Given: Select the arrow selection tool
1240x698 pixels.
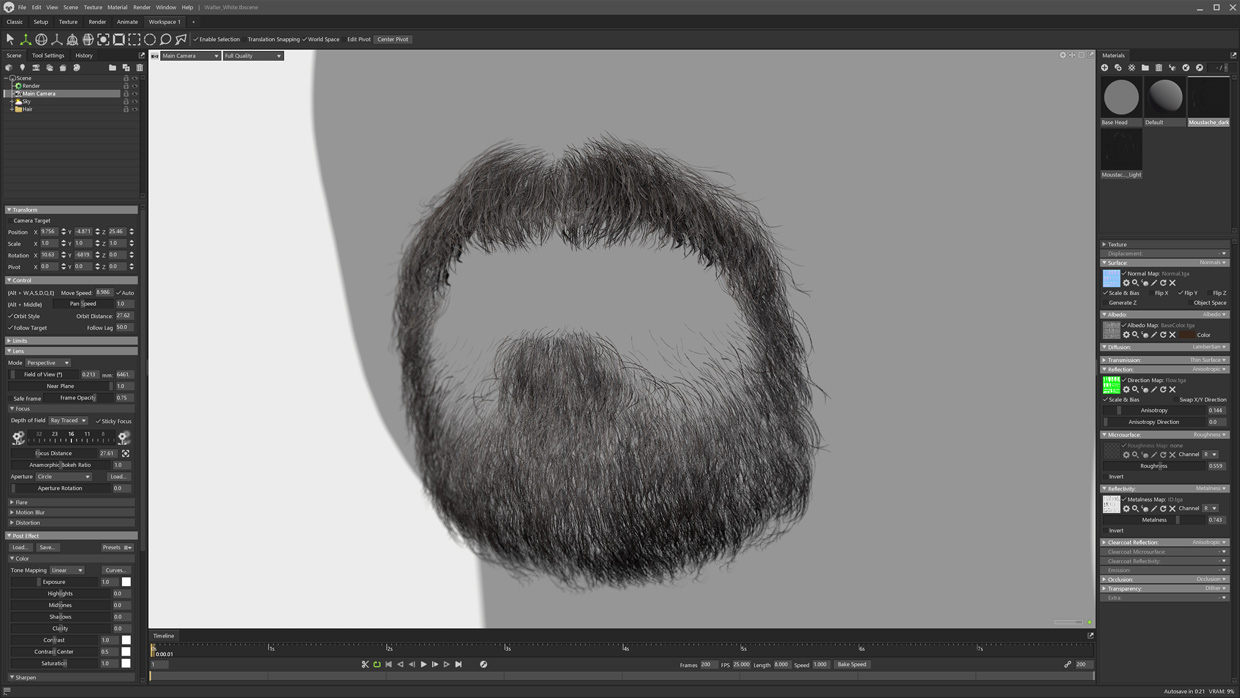Looking at the screenshot, I should click(x=10, y=39).
